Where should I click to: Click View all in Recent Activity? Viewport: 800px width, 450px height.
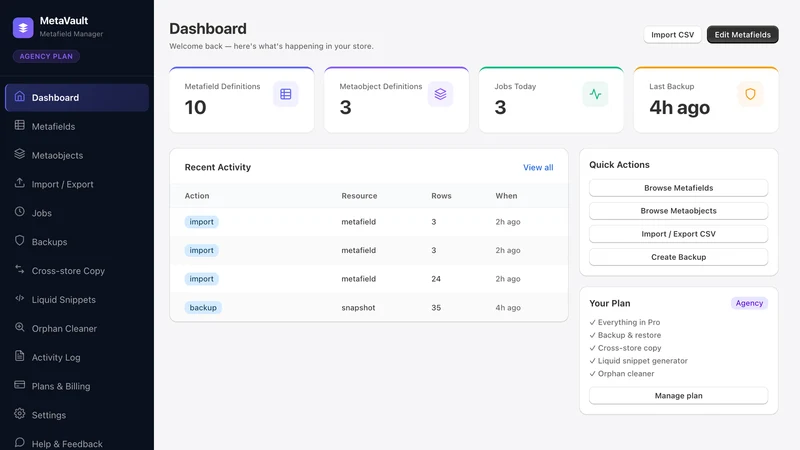pos(538,167)
